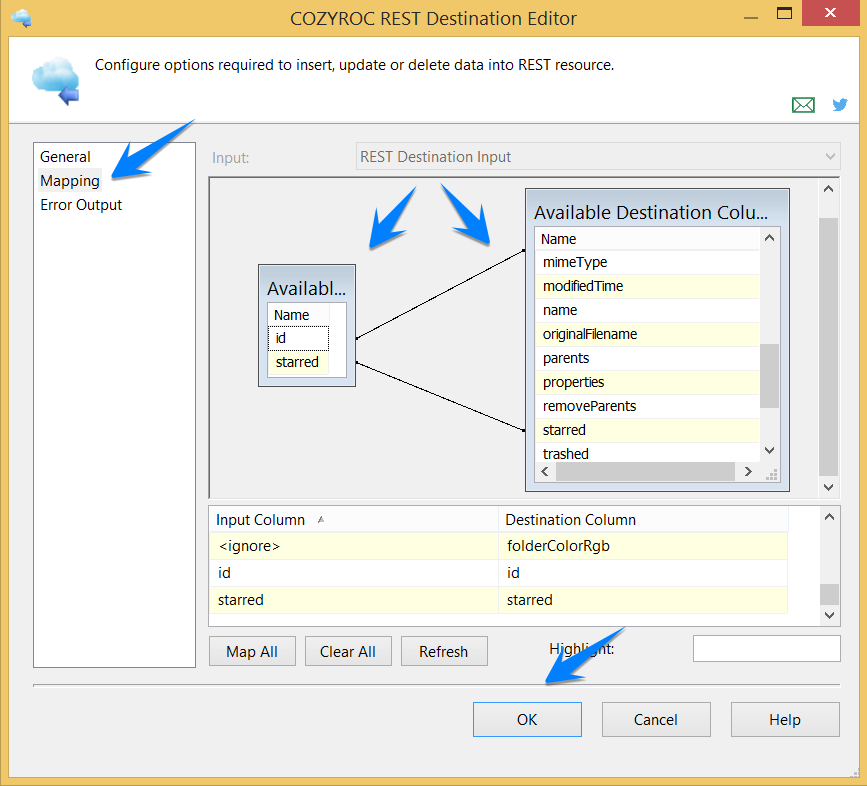Image resolution: width=867 pixels, height=786 pixels.
Task: Focus the Highlight text field
Action: click(766, 648)
